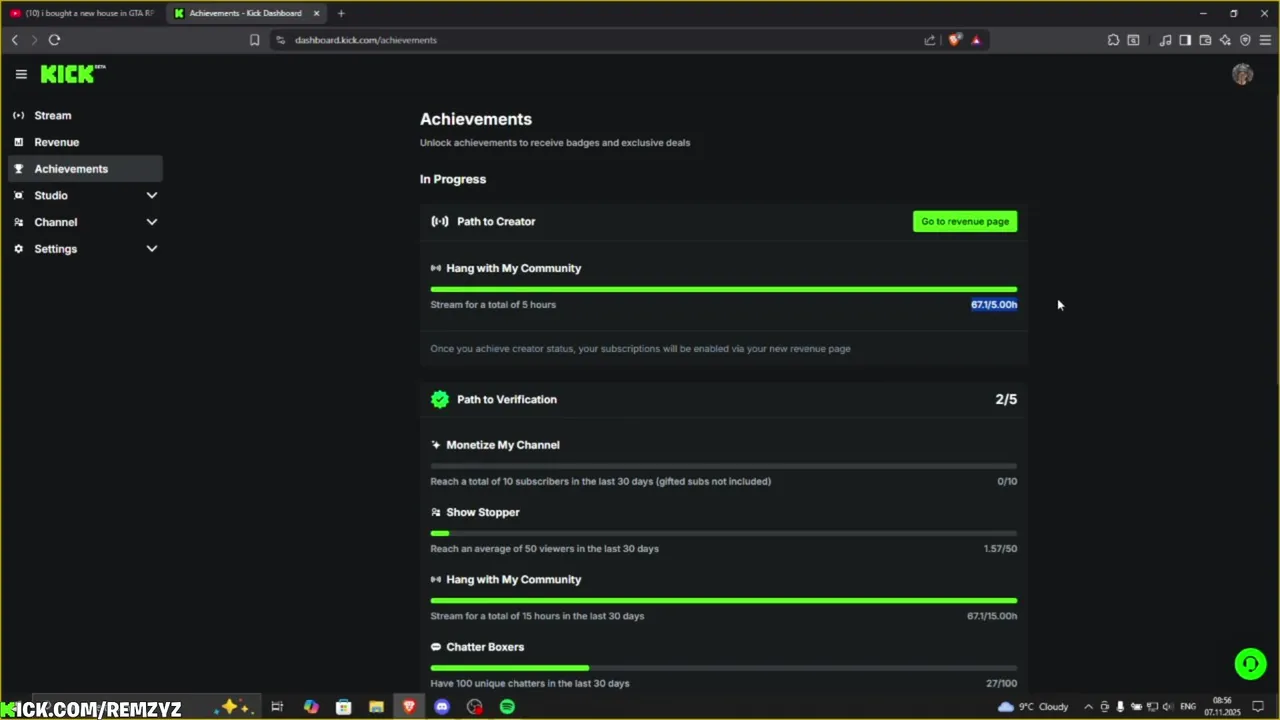Open the Brave VPN shield icon
The width and height of the screenshot is (1280, 720).
pyautogui.click(x=1245, y=40)
